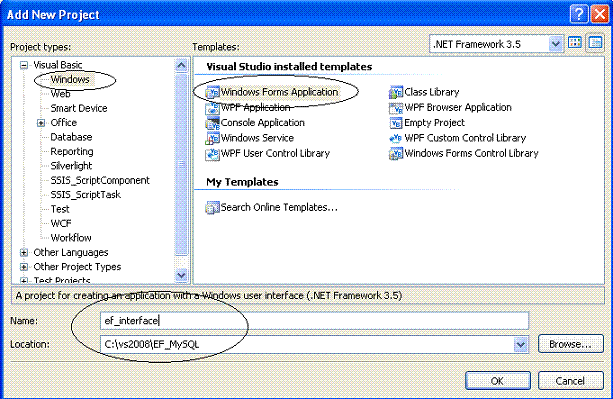Viewport: 613px width, 399px height.
Task: Click the project types scrollbar down arrow
Action: tap(181, 275)
